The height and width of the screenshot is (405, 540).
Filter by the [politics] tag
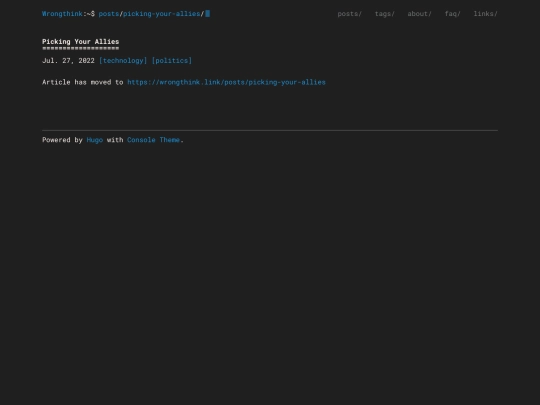pos(172,61)
